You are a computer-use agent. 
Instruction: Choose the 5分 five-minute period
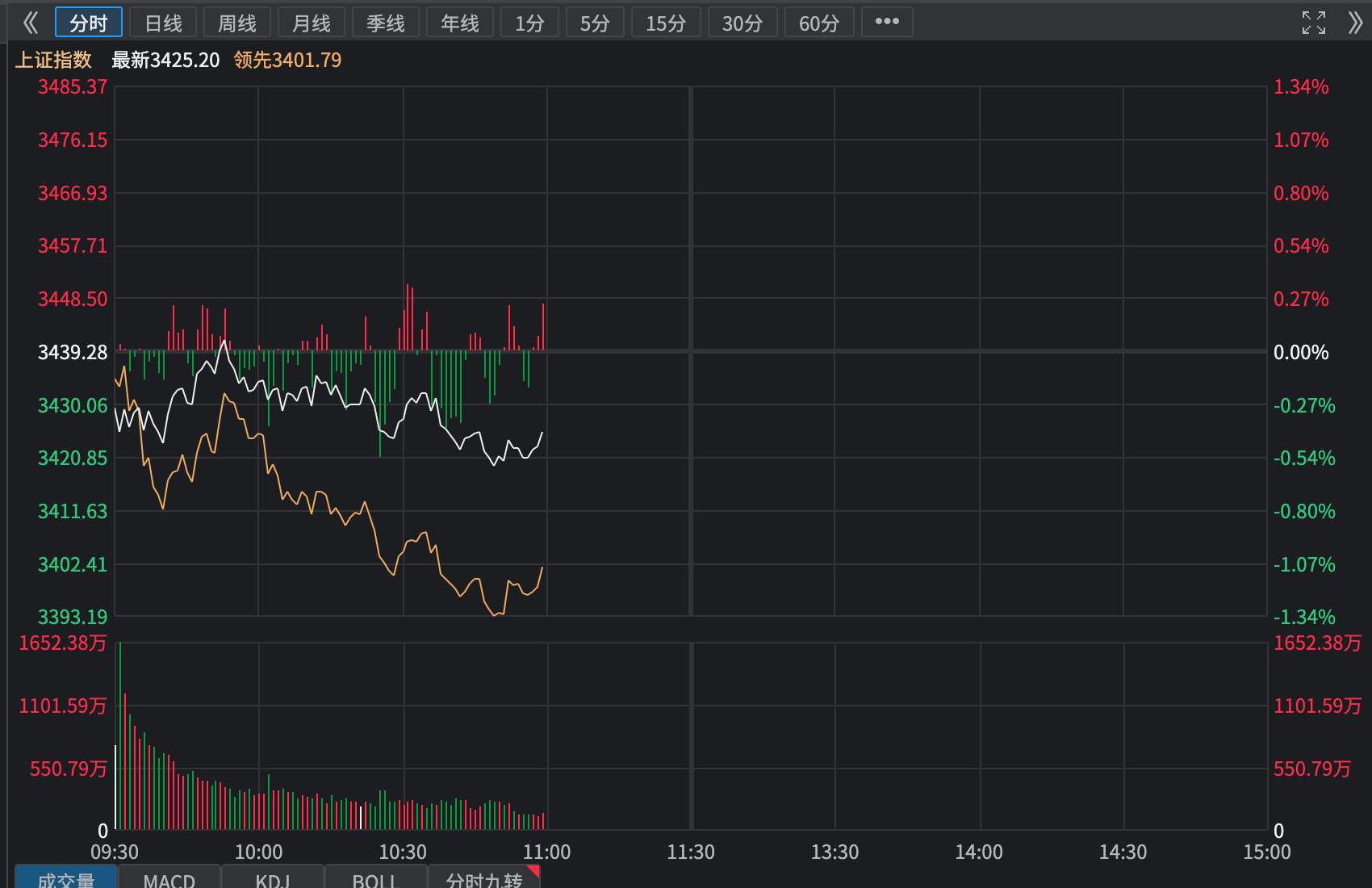click(x=595, y=23)
